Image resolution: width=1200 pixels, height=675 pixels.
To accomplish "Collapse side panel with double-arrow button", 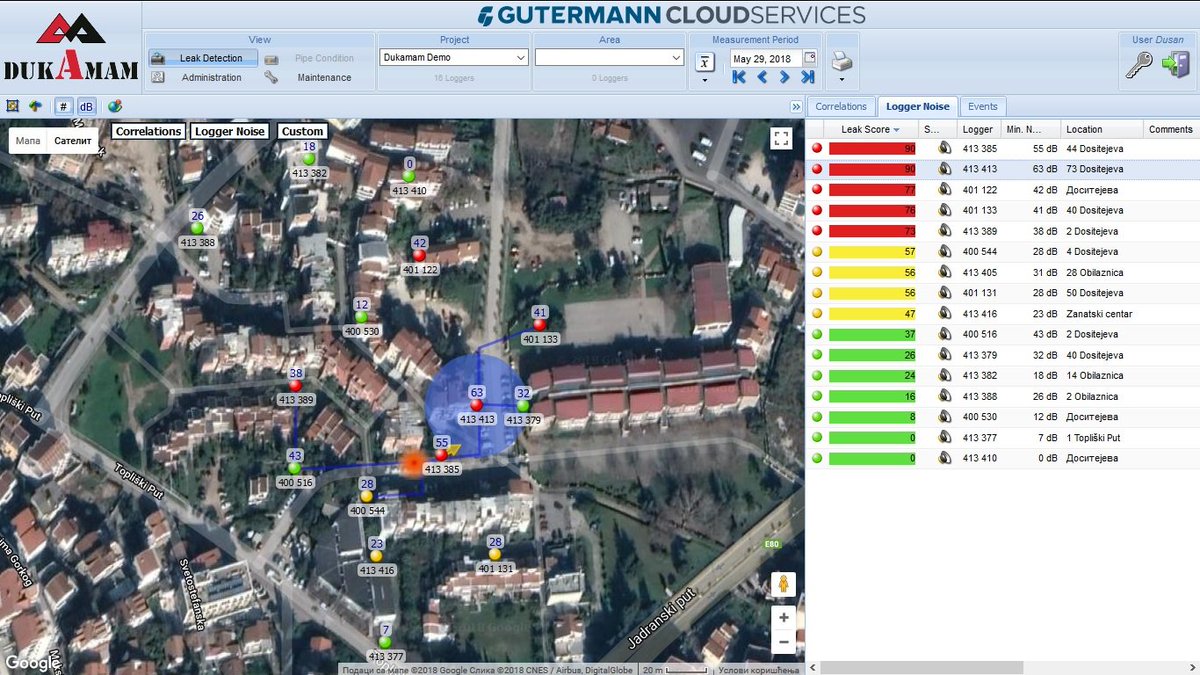I will (796, 106).
